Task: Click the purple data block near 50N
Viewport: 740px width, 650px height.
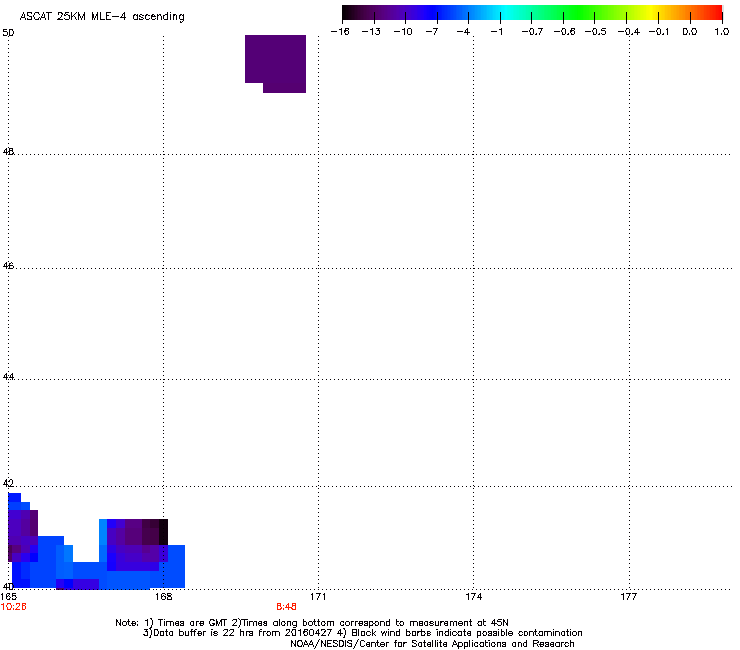Action: pyautogui.click(x=276, y=63)
